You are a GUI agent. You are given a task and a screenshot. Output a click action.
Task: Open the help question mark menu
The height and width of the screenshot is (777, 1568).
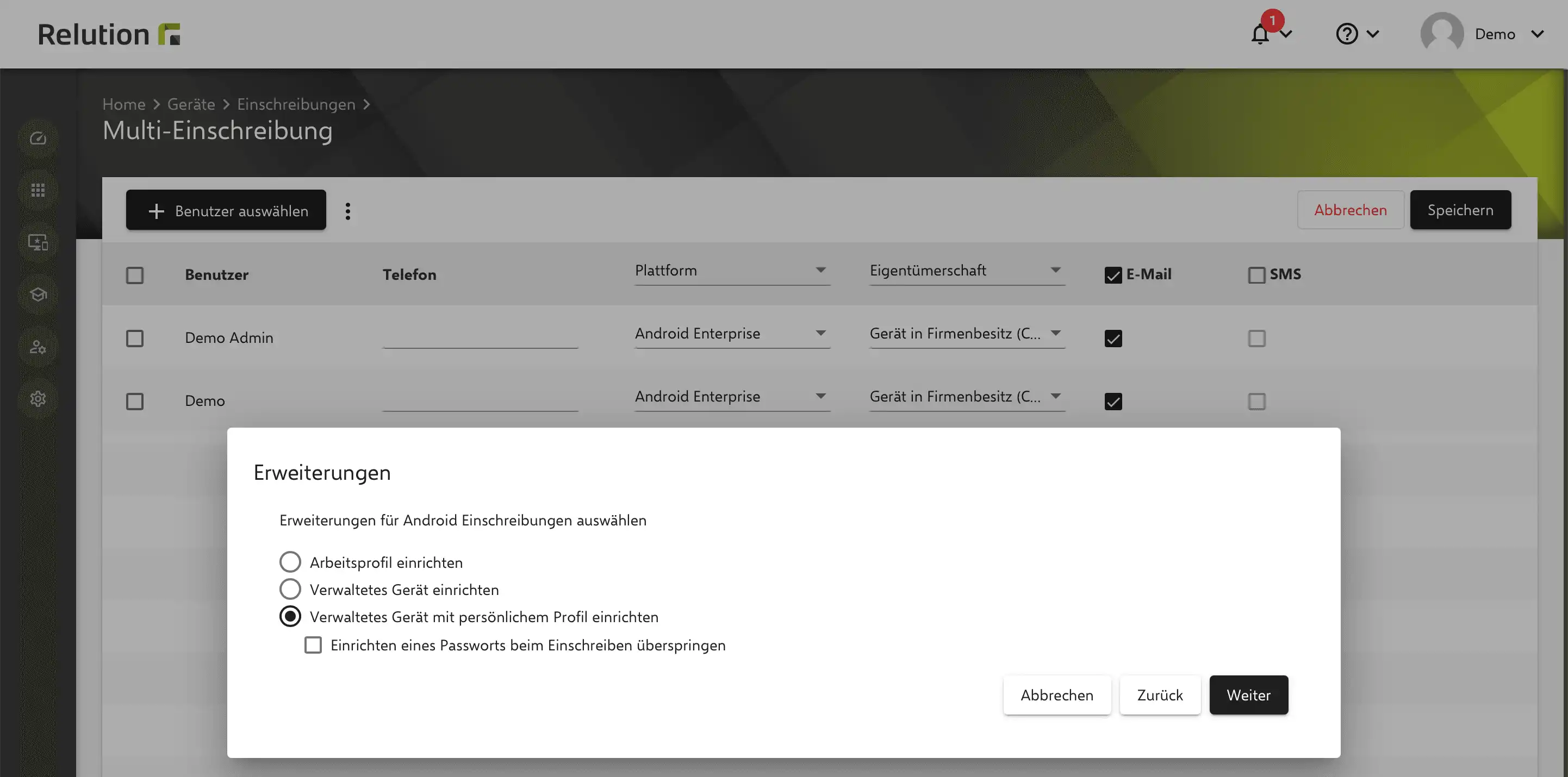(1347, 34)
